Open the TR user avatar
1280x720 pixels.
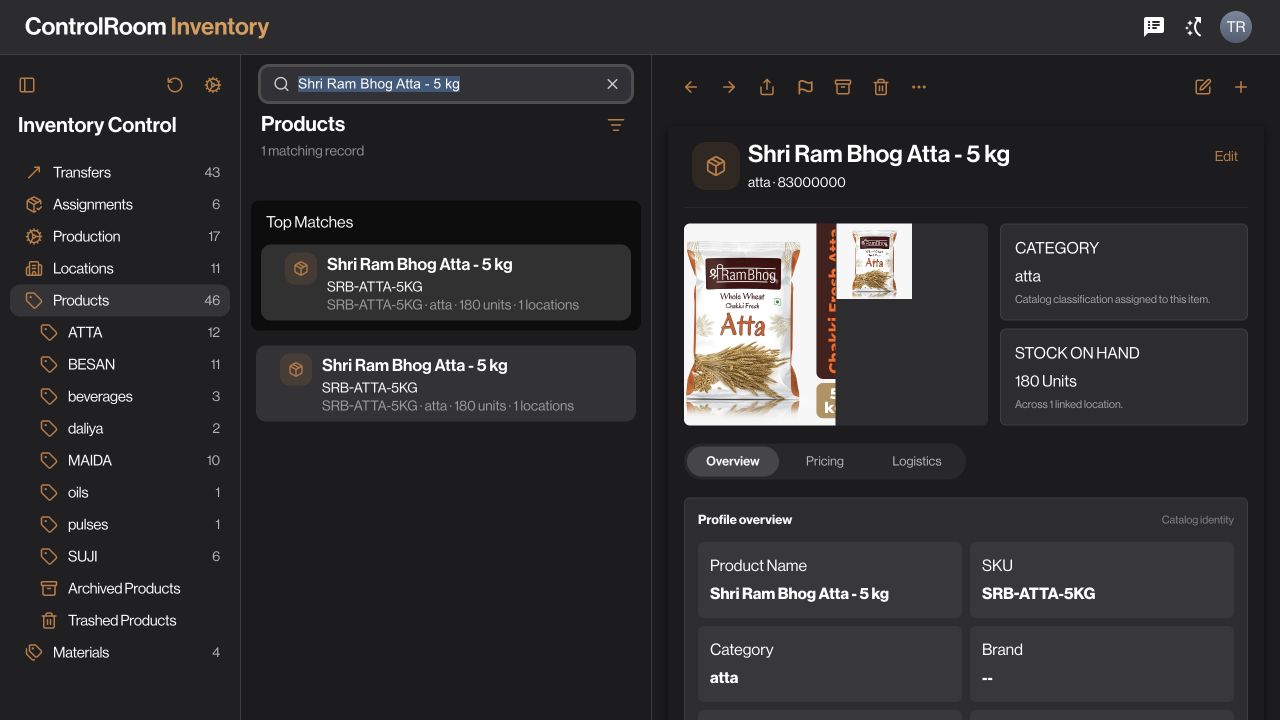pos(1236,27)
